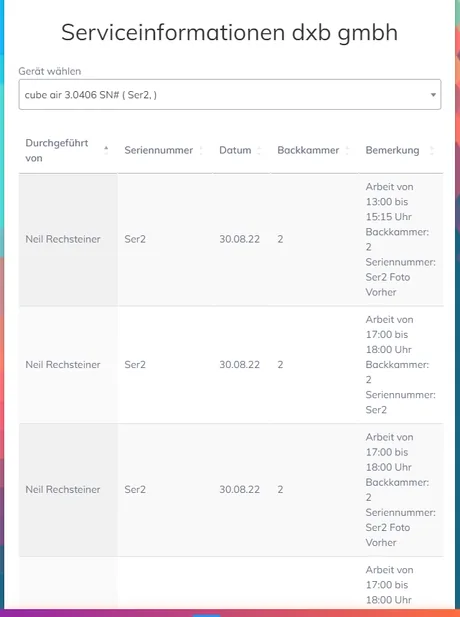Sort by Seriennummer column
The width and height of the screenshot is (460, 617).
(x=201, y=150)
